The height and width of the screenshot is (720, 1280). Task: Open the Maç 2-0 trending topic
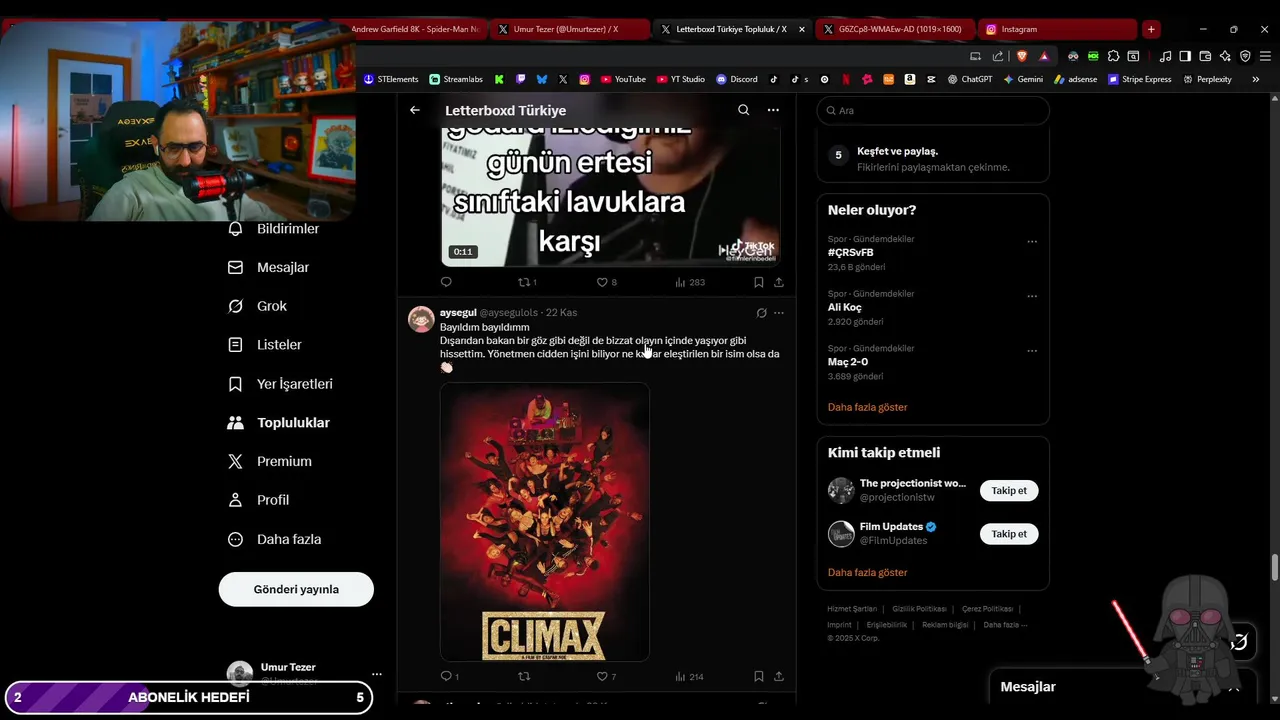848,362
